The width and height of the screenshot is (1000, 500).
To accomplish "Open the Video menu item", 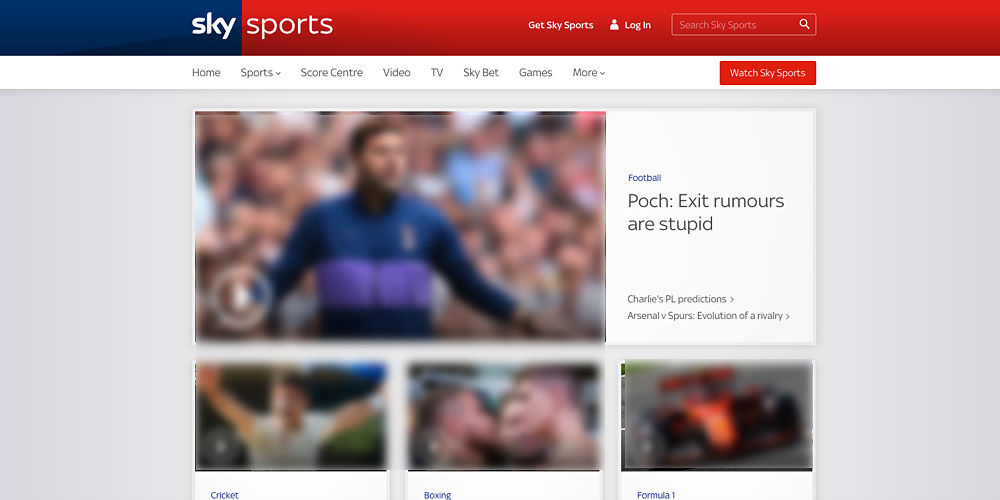I will (x=397, y=73).
